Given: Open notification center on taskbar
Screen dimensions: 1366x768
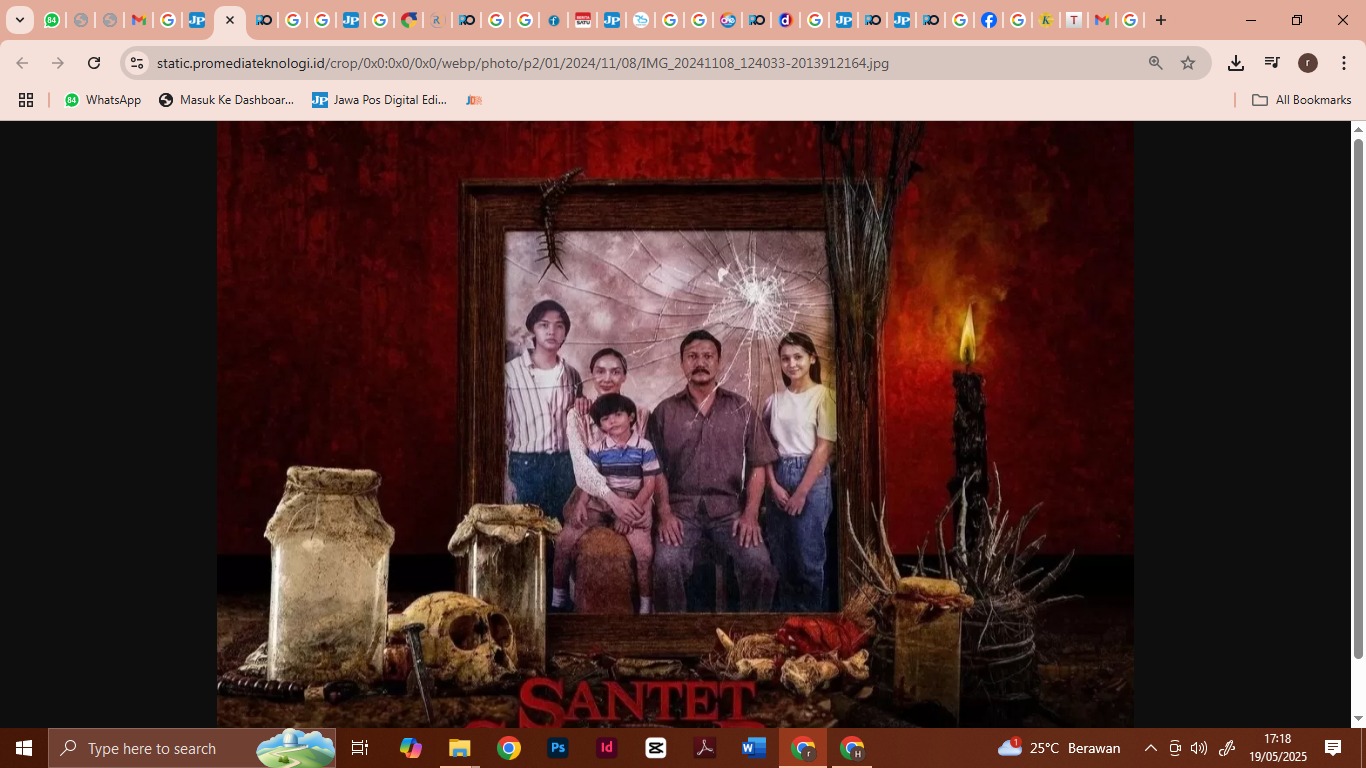Looking at the screenshot, I should tap(1332, 748).
